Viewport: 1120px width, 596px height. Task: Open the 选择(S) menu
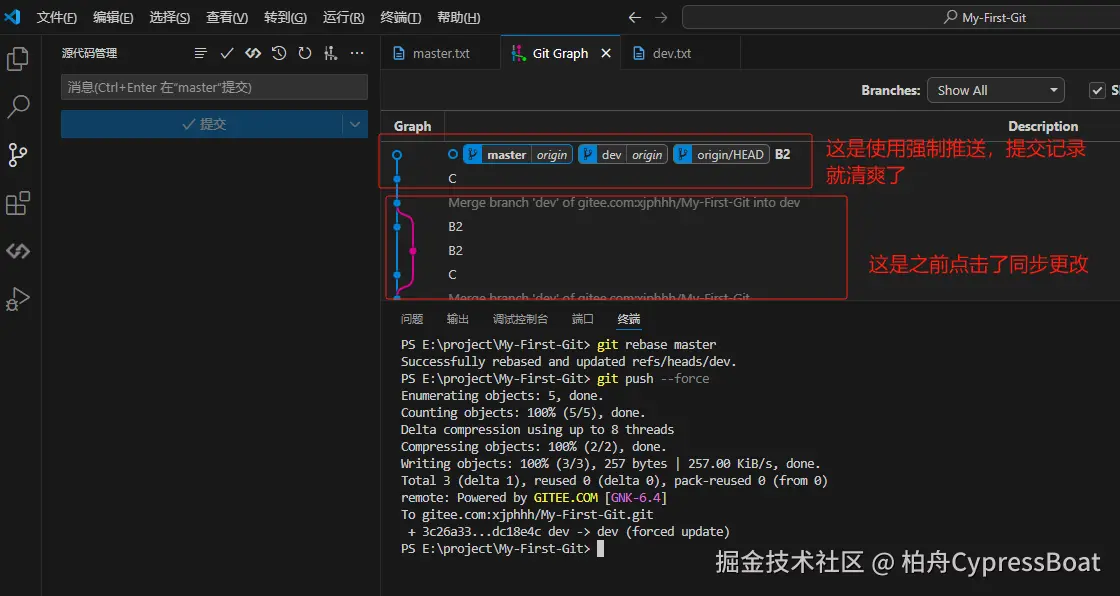169,17
